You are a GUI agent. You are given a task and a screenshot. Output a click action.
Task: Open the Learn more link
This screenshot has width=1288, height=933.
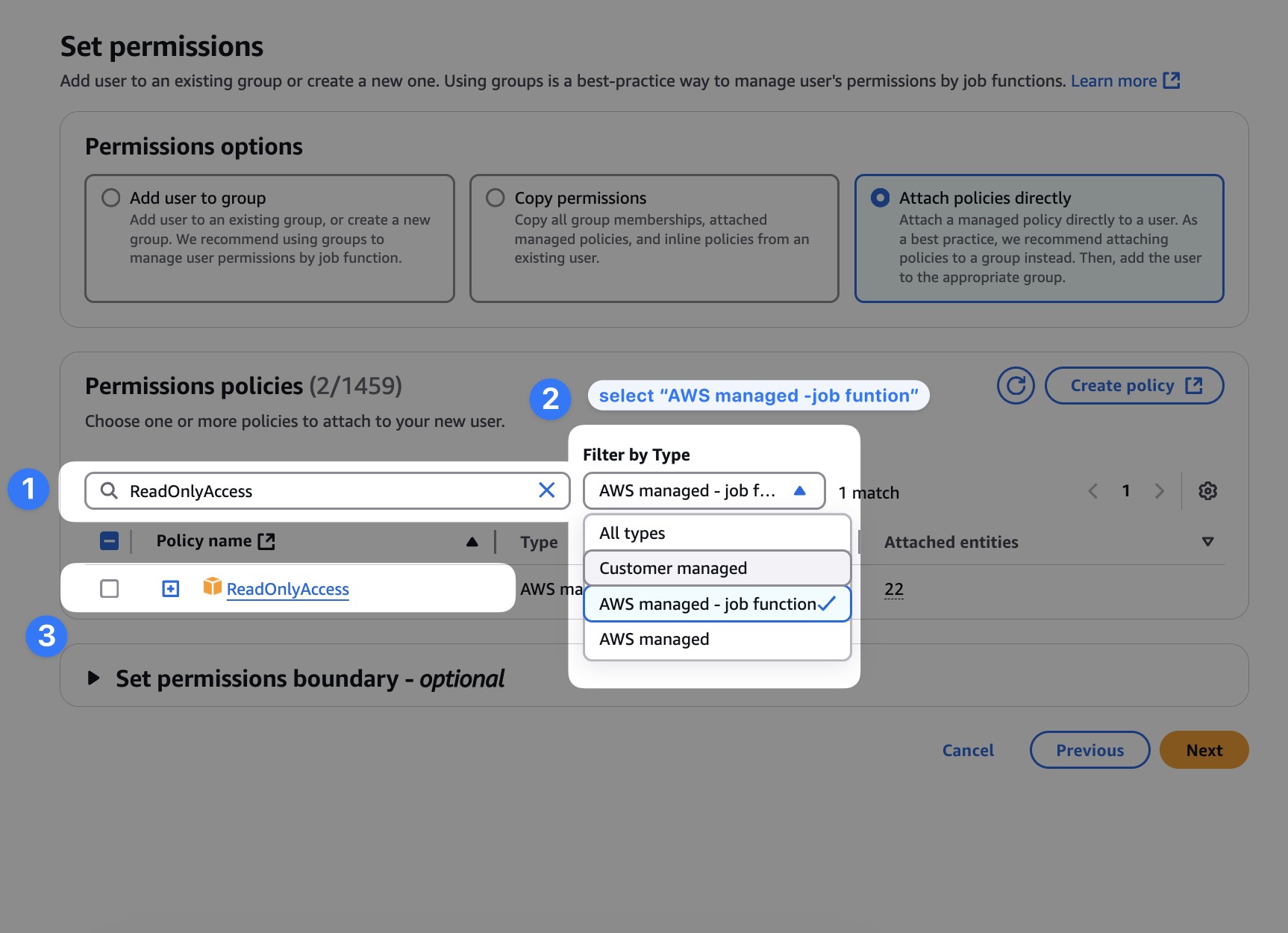click(x=1125, y=81)
